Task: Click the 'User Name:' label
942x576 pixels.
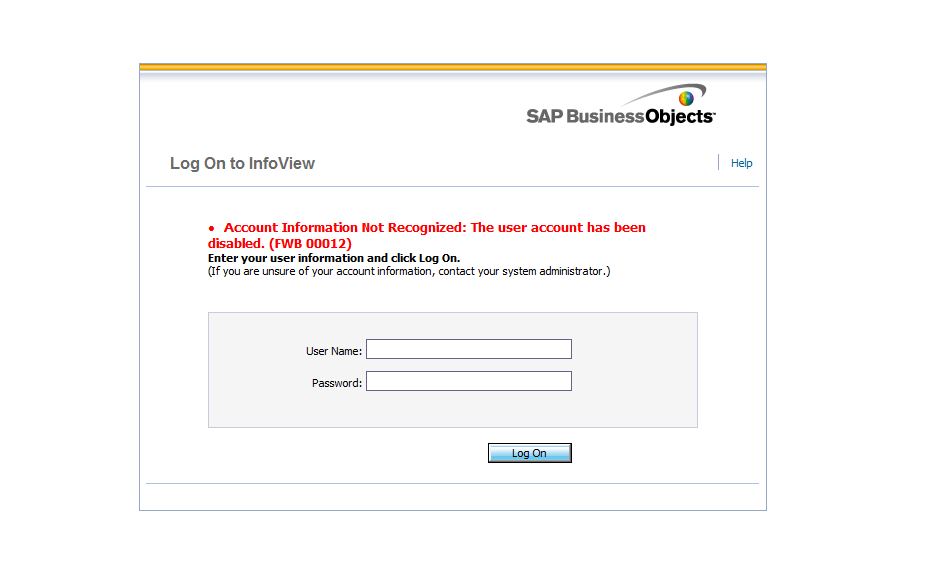Action: click(x=334, y=351)
